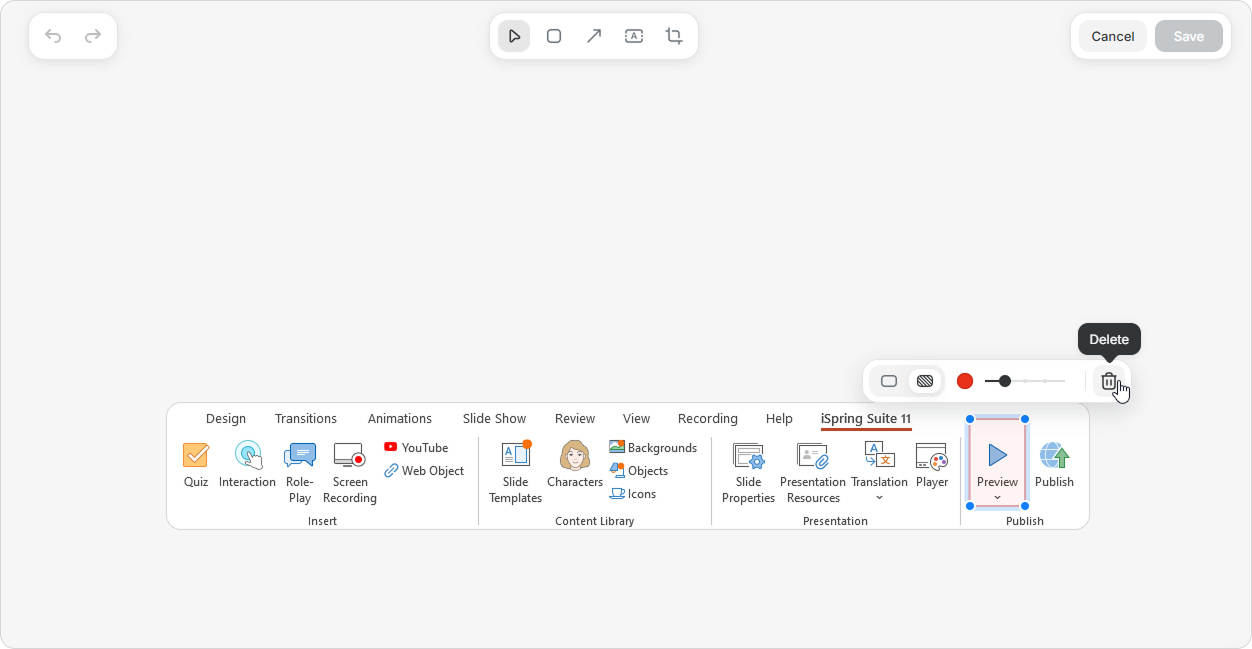Select the rectangle shape tool
1252x649 pixels.
pos(554,36)
